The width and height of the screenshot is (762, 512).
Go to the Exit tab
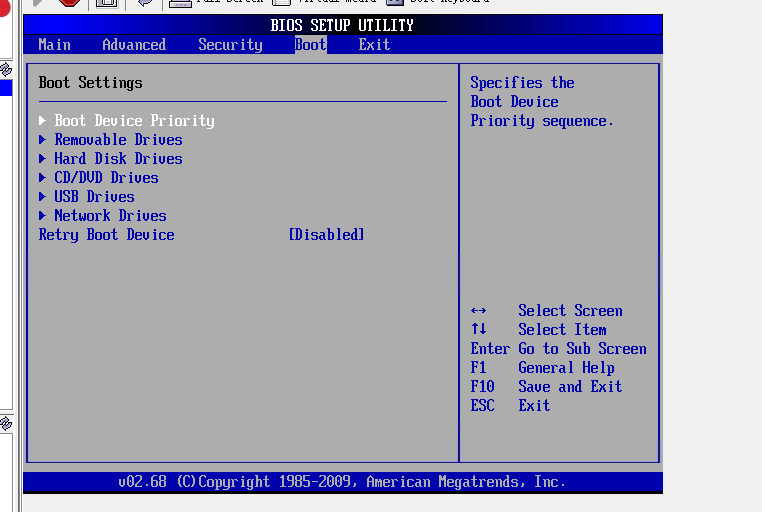point(374,45)
